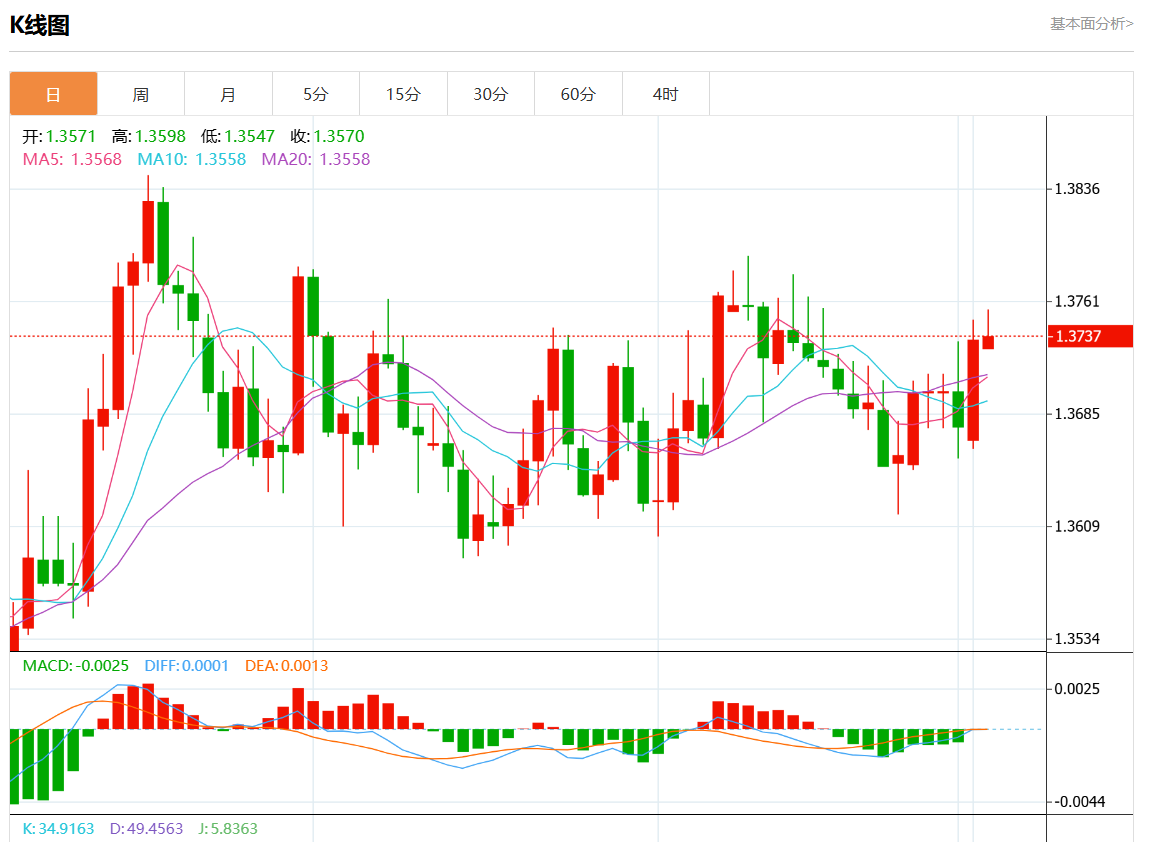Click the J: 5.8363 KDJ label
The image size is (1150, 842).
tap(227, 829)
